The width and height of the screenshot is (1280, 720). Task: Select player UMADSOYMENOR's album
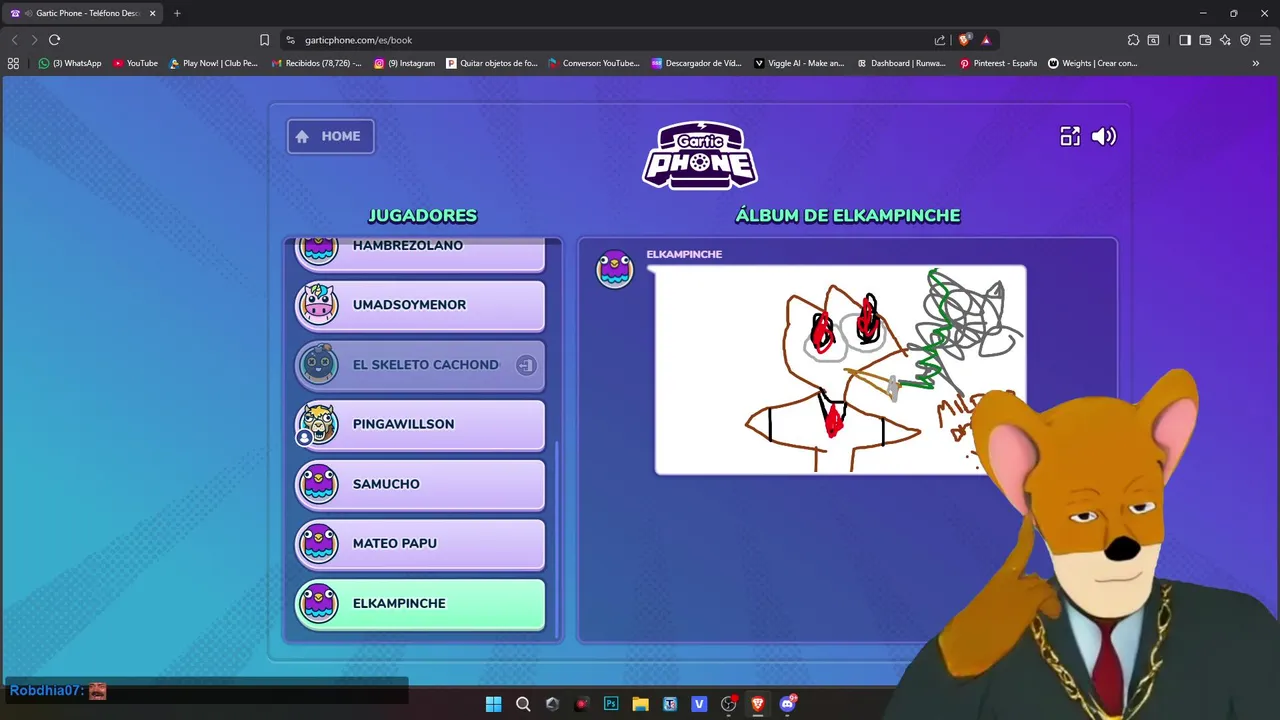tap(420, 305)
